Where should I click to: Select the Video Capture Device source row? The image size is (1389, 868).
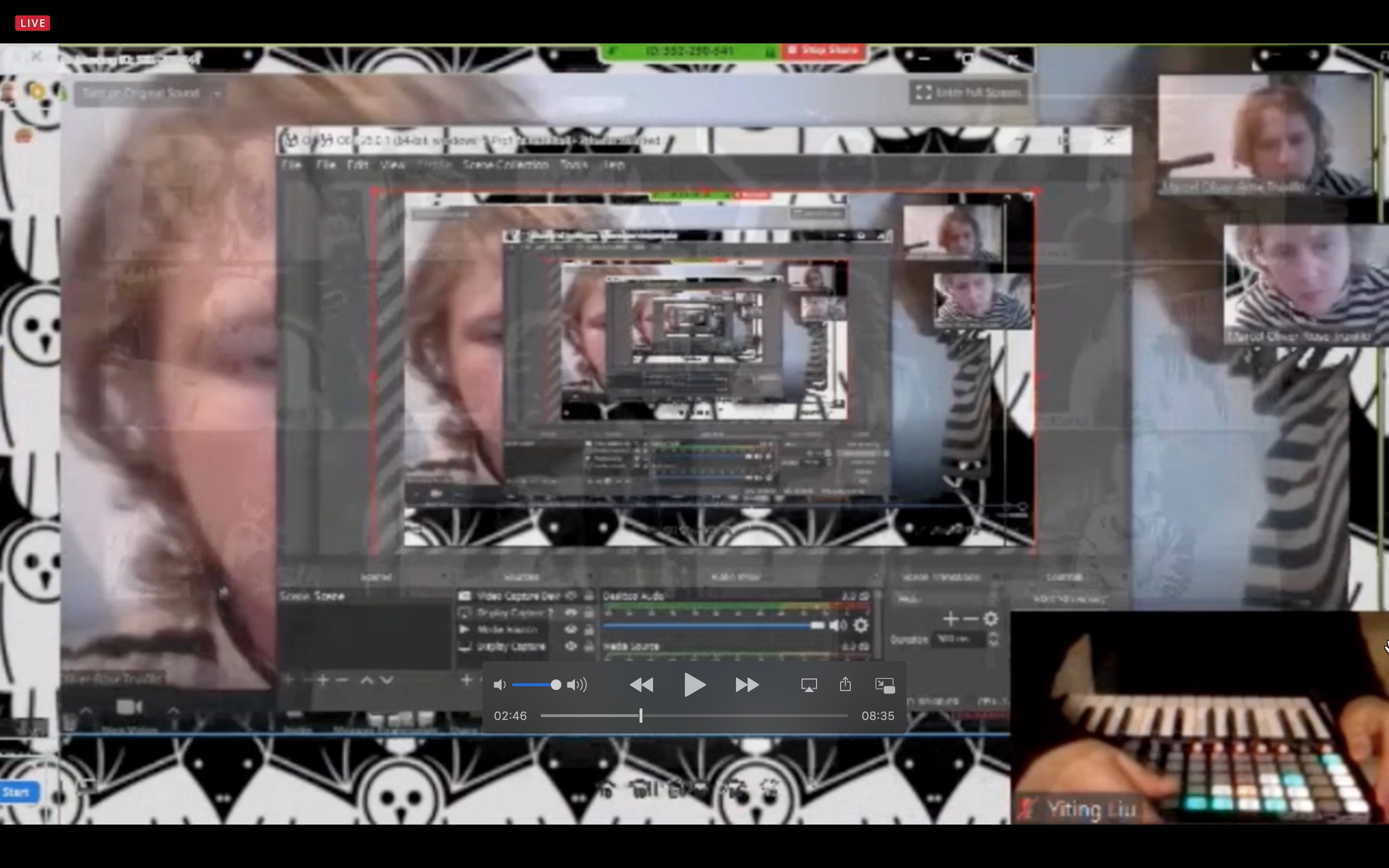(x=526, y=597)
